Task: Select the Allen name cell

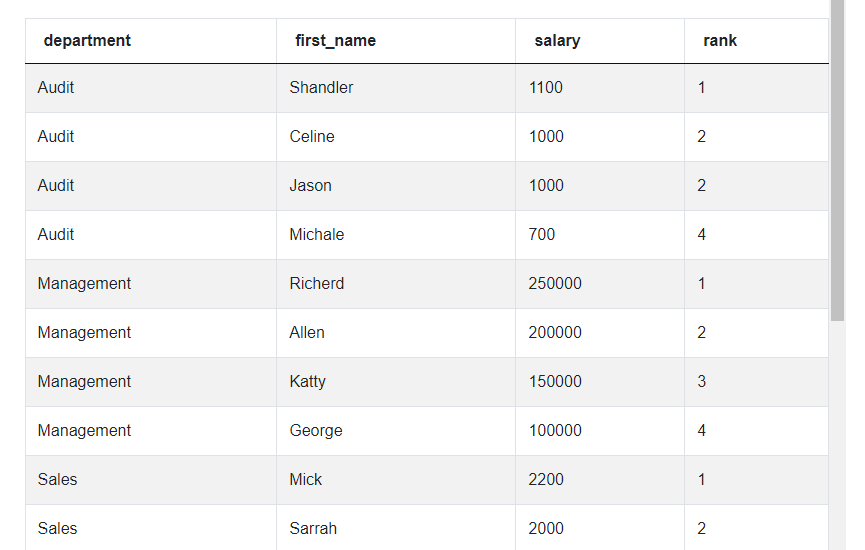Action: click(x=307, y=333)
